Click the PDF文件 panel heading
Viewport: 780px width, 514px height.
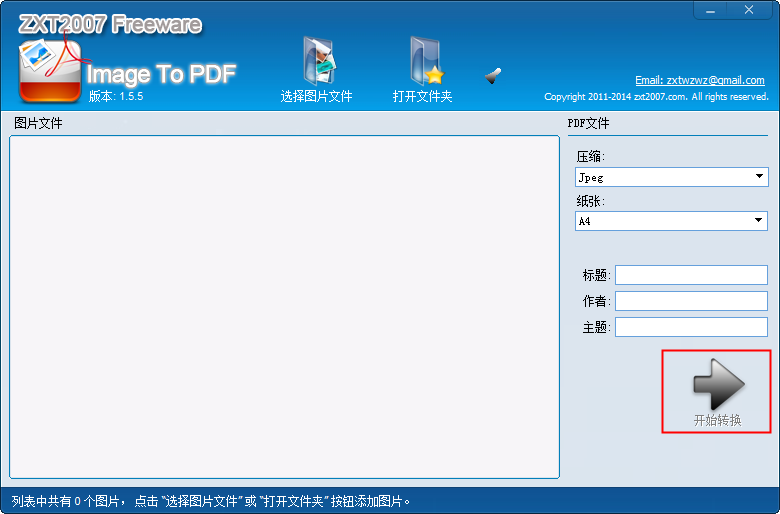pyautogui.click(x=588, y=123)
